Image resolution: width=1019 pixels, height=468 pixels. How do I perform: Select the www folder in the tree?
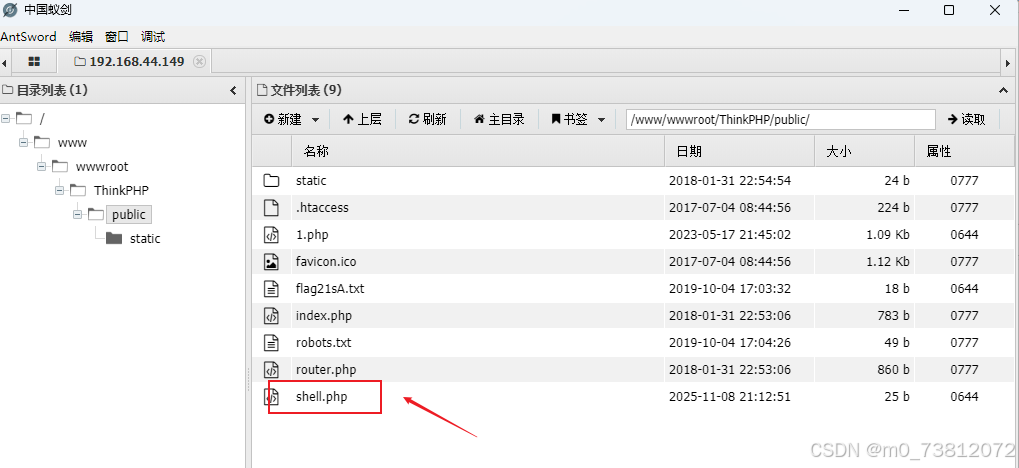[72, 142]
